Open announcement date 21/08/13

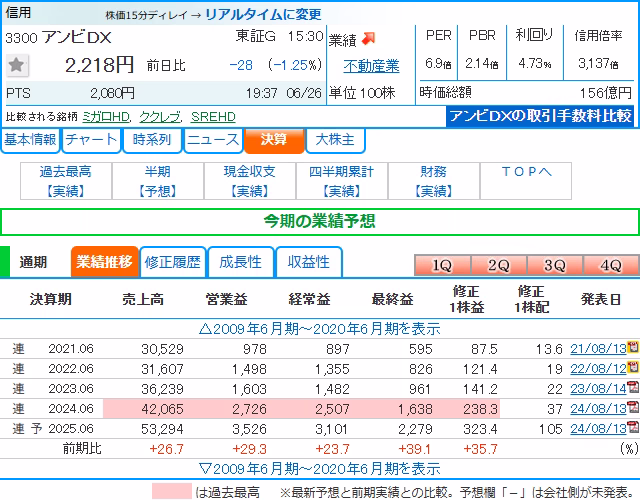[598, 349]
